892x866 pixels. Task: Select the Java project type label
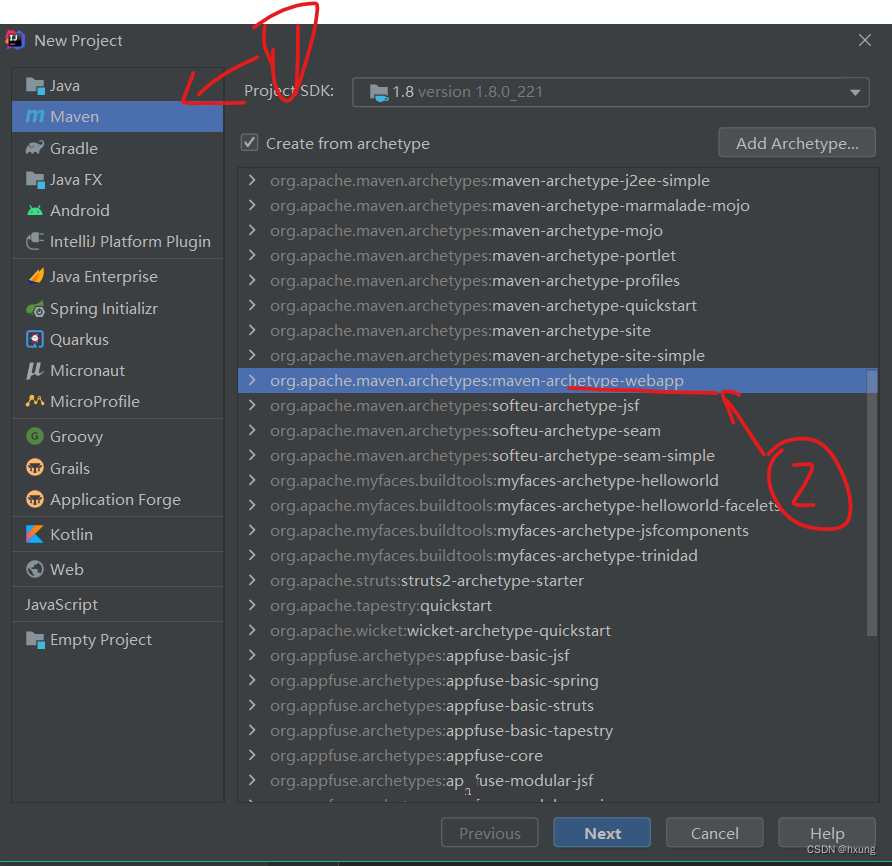tap(65, 86)
